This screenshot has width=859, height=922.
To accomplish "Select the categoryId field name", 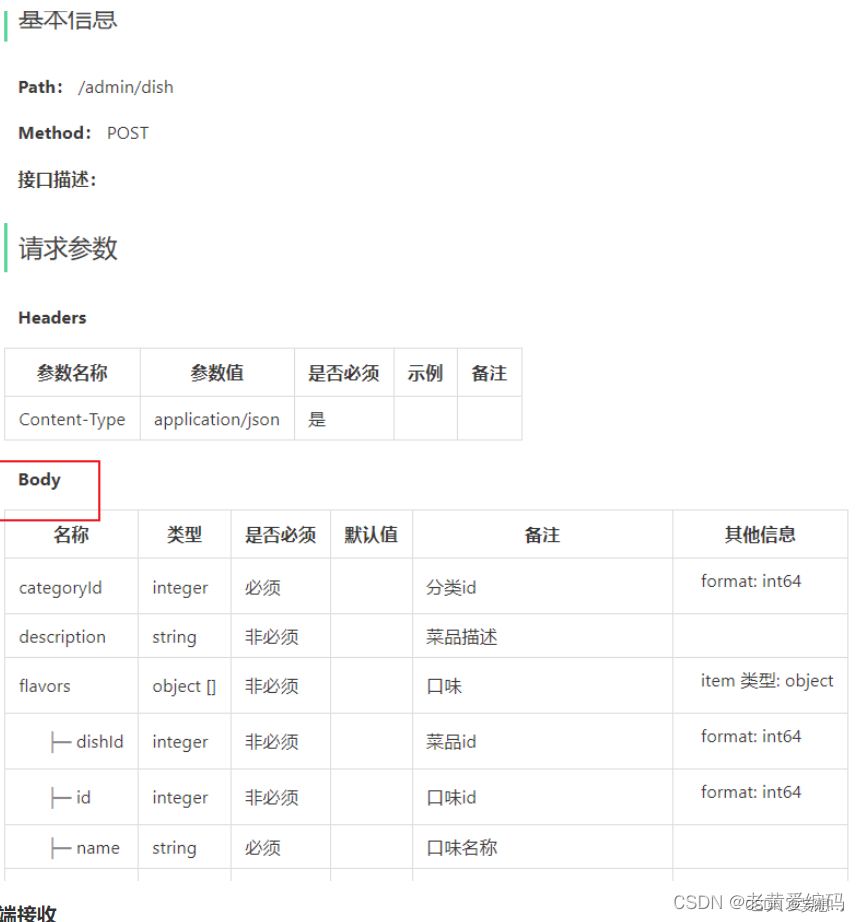I will point(61,587).
